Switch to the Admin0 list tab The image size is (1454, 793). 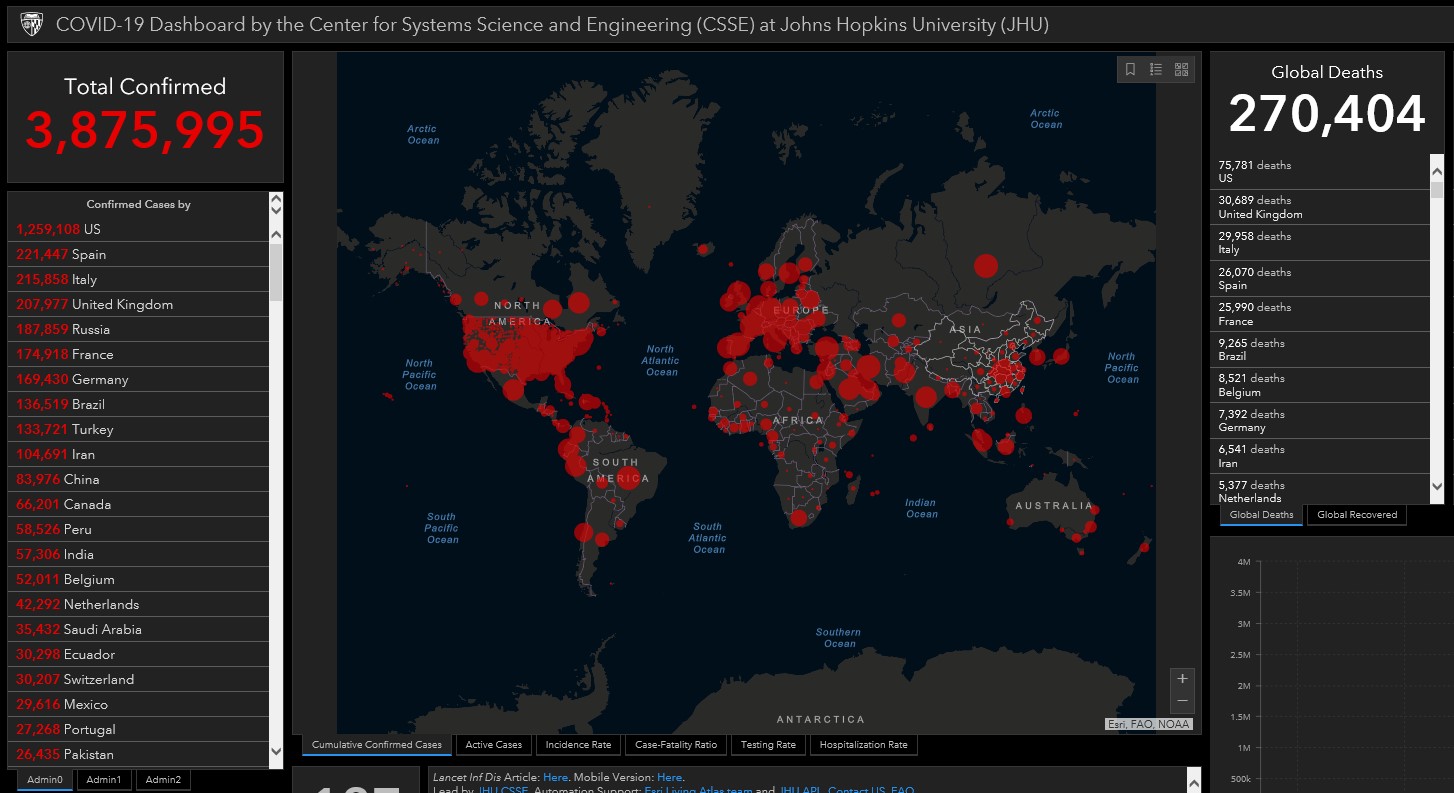[x=45, y=780]
